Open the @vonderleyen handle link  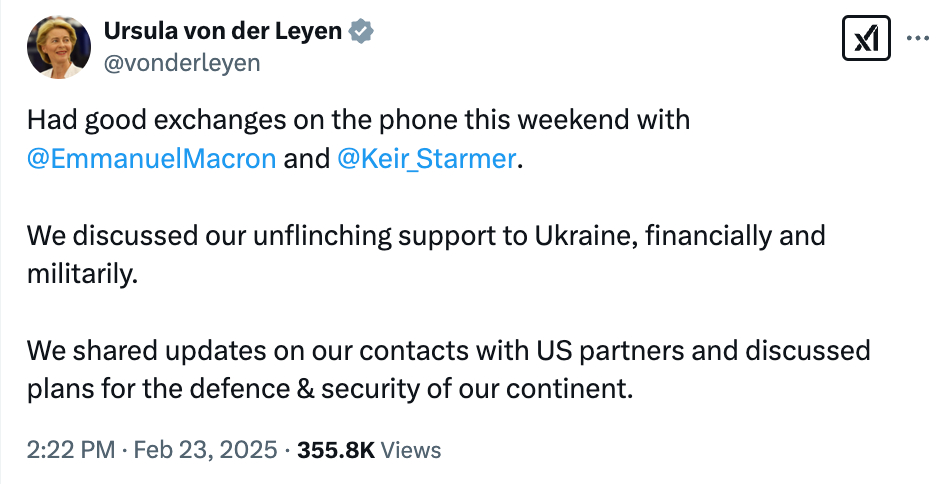tap(182, 62)
